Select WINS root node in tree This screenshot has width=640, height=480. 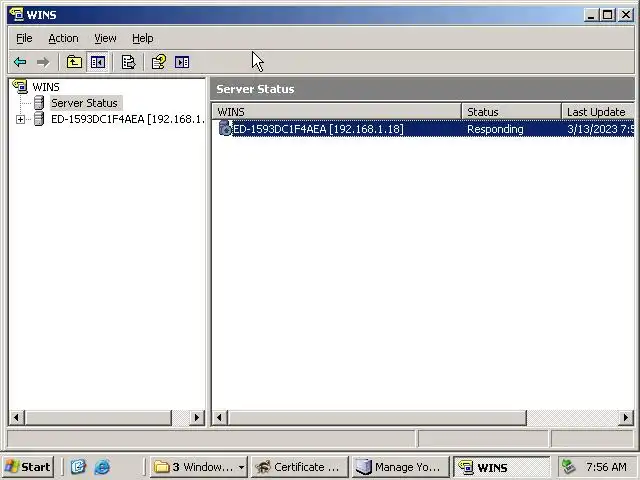46,87
